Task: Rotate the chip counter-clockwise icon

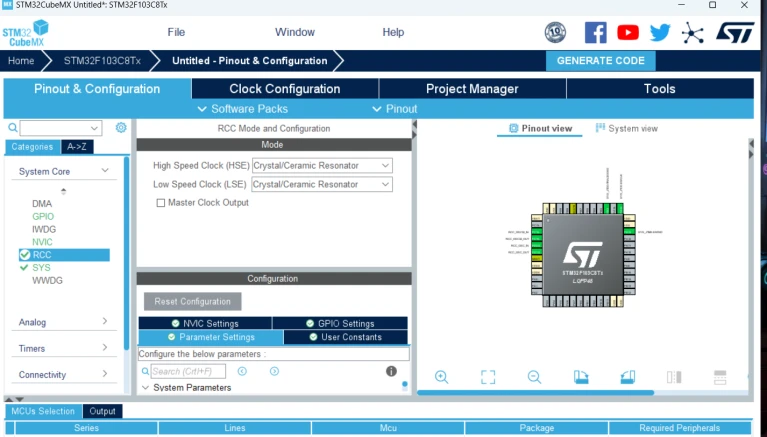Action: (x=628, y=377)
